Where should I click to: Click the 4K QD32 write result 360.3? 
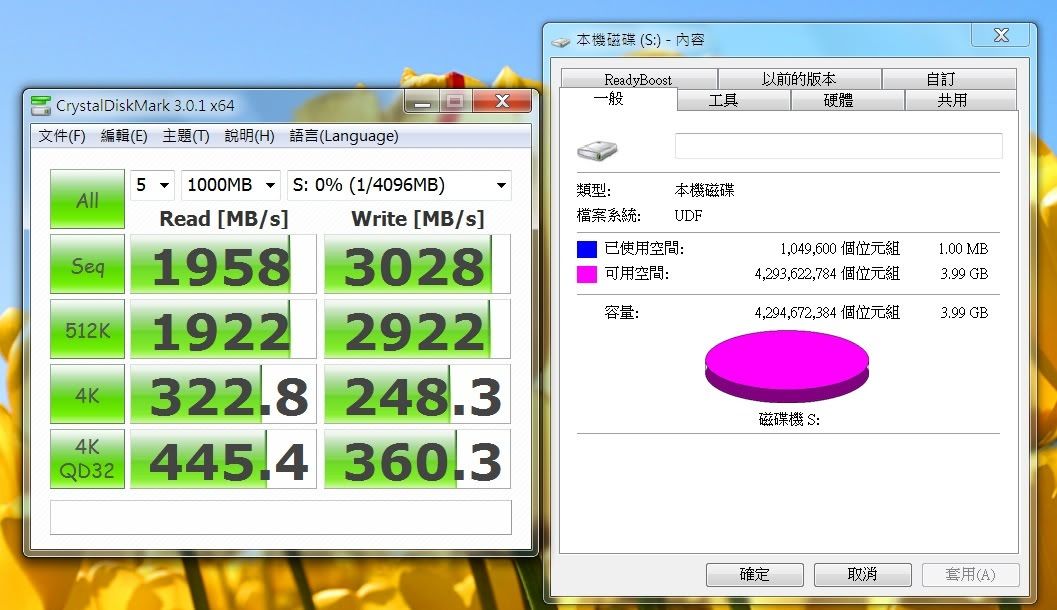417,458
